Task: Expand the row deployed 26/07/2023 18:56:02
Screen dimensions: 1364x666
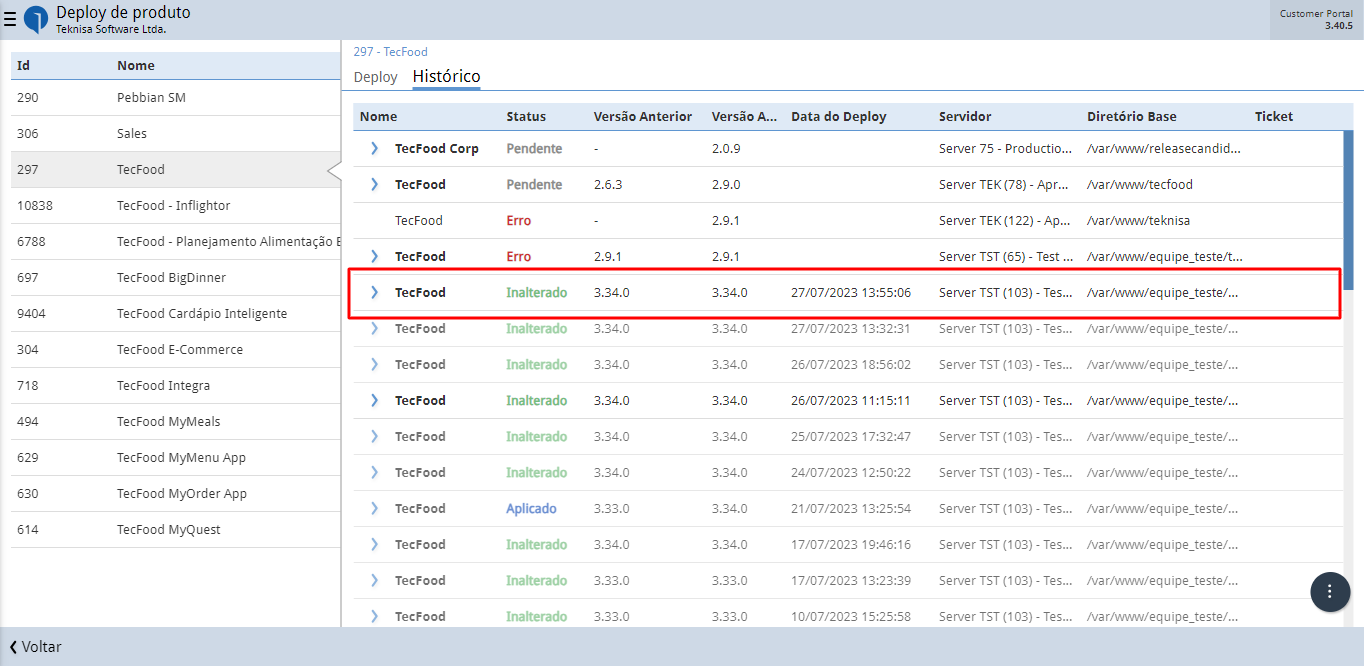Action: pos(375,364)
